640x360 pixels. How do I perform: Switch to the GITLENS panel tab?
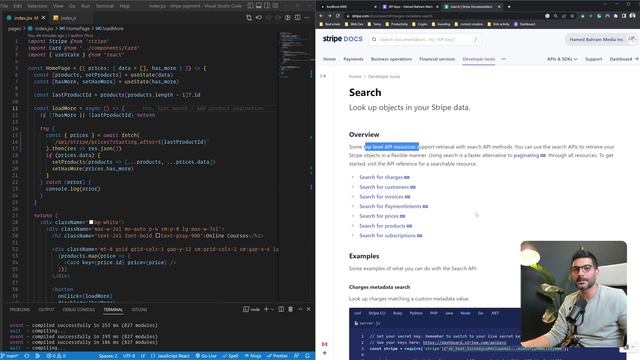tap(139, 310)
